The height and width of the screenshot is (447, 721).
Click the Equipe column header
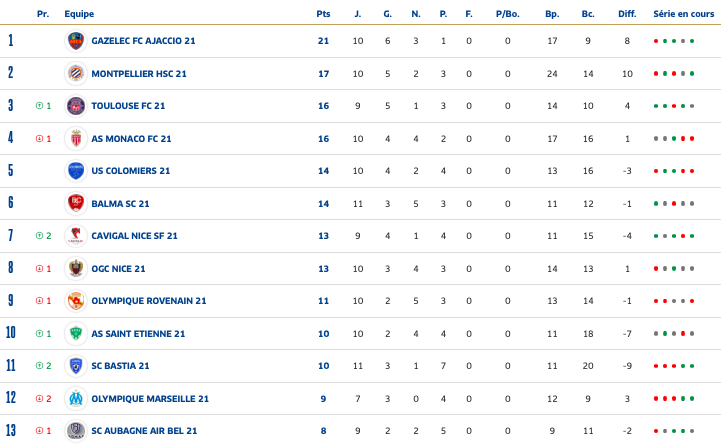pyautogui.click(x=79, y=14)
